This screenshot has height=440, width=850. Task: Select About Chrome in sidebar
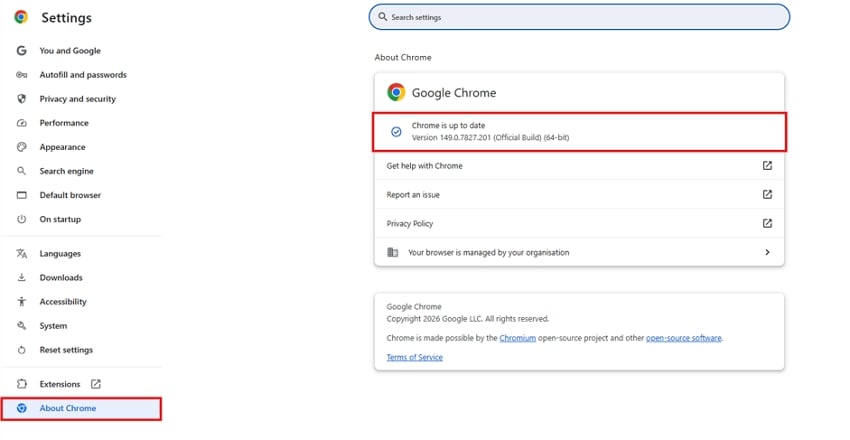point(81,408)
